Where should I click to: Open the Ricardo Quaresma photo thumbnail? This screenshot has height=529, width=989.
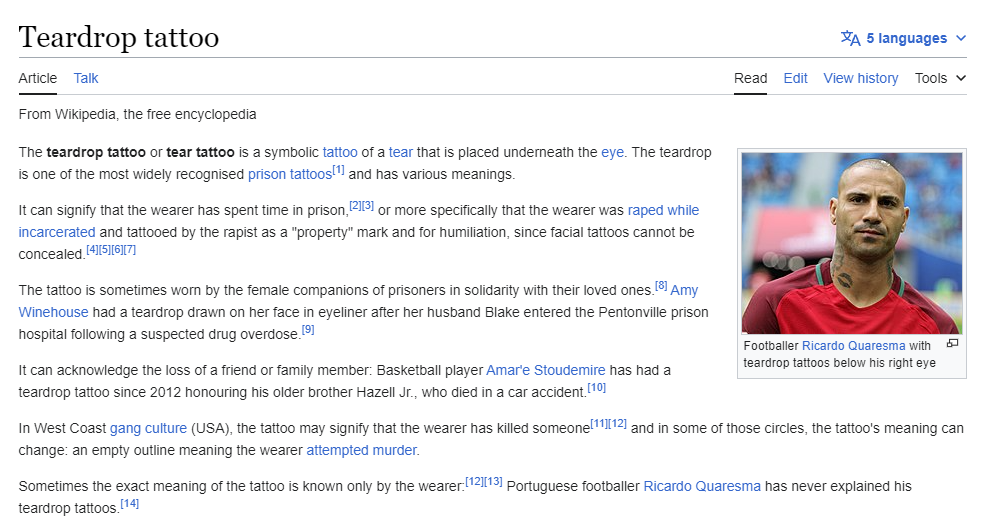[x=851, y=243]
